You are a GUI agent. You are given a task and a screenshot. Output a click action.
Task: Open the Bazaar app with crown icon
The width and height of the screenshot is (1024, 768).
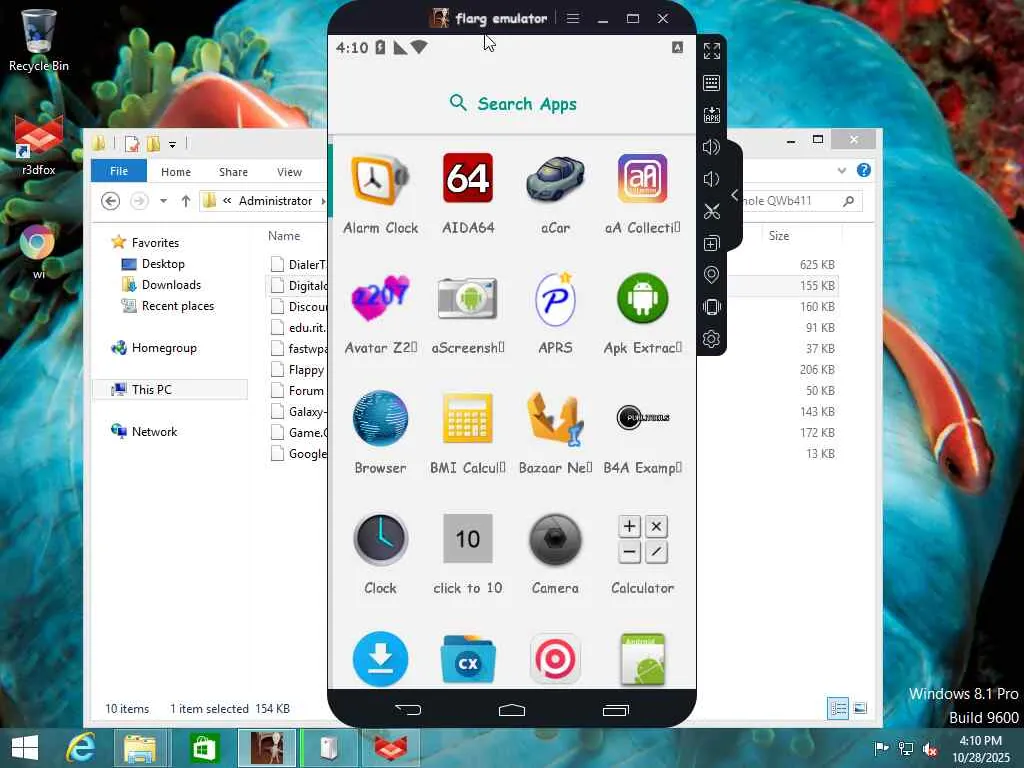[x=555, y=418]
